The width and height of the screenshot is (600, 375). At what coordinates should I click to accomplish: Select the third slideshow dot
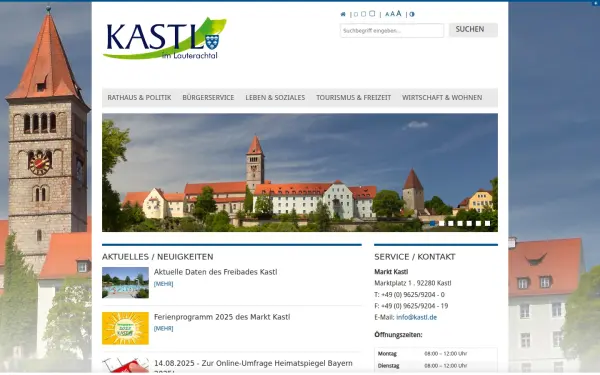click(x=451, y=223)
